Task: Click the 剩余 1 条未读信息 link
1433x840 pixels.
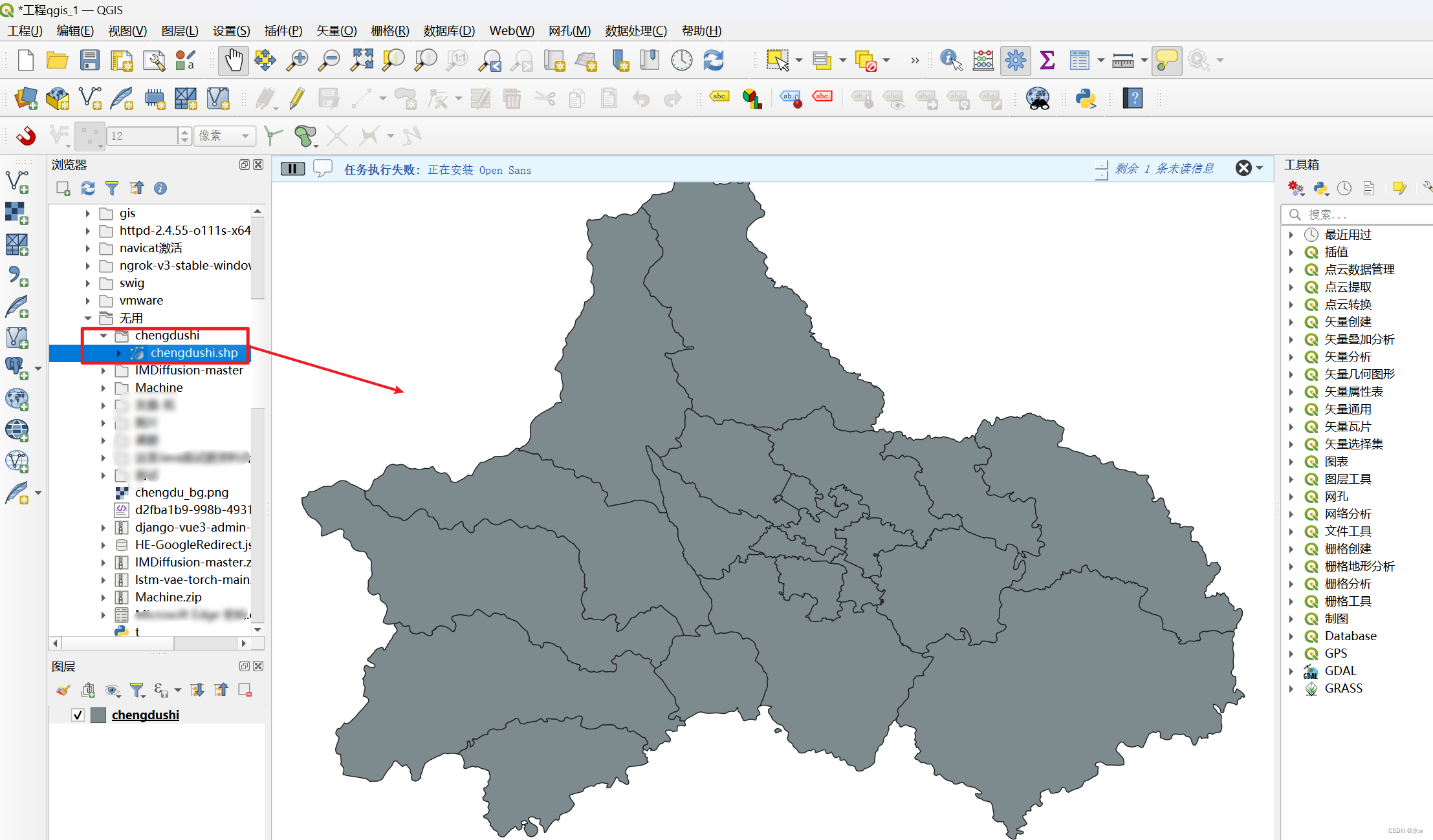Action: (1164, 169)
